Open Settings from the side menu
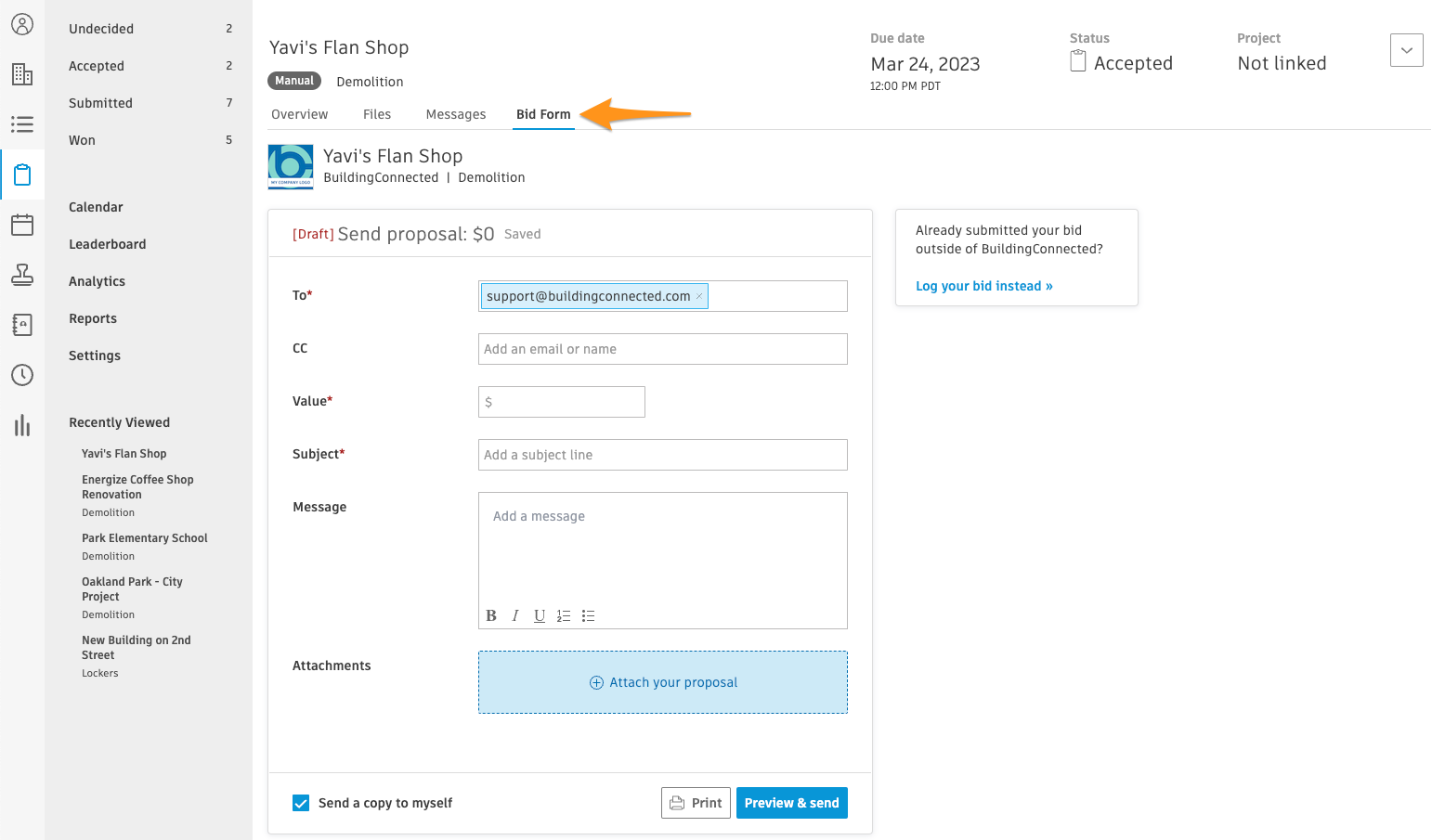This screenshot has height=840, width=1445. (95, 355)
